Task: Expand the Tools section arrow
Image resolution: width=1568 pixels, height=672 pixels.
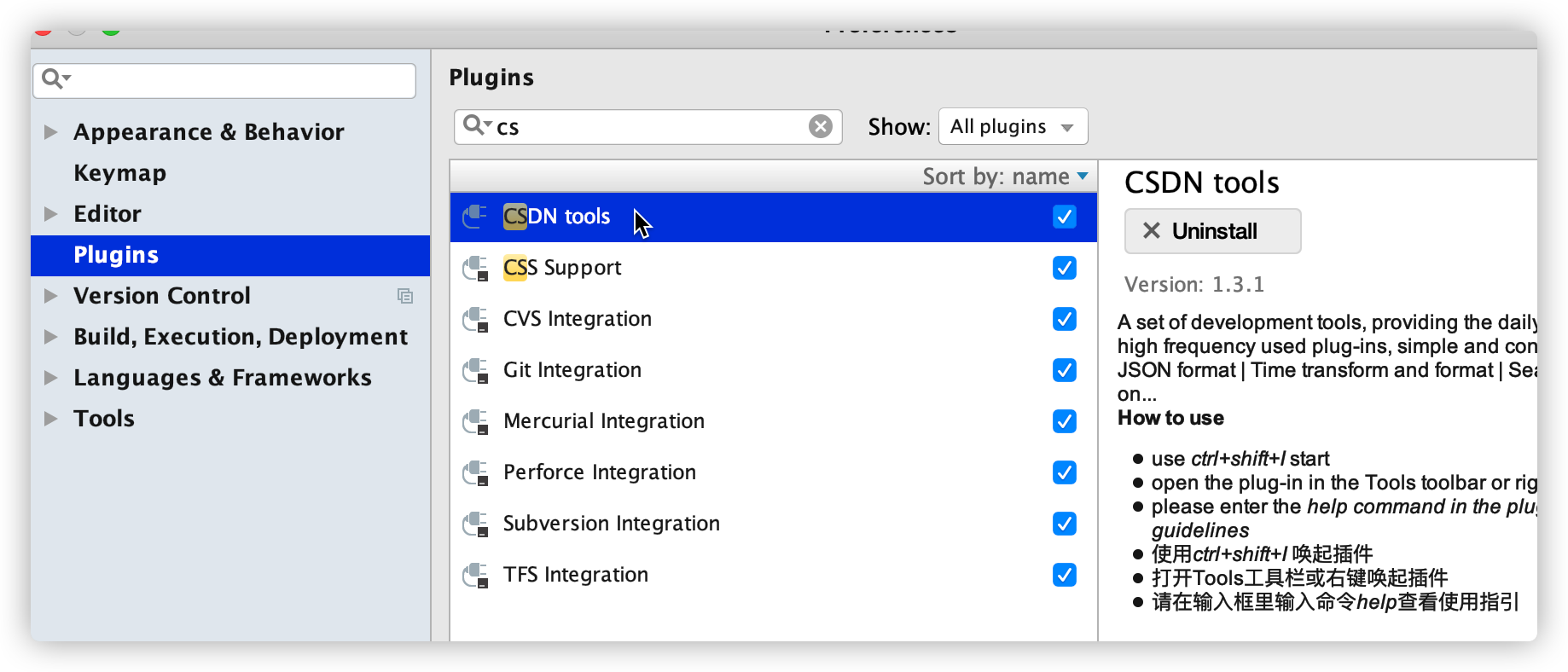Action: 51,419
